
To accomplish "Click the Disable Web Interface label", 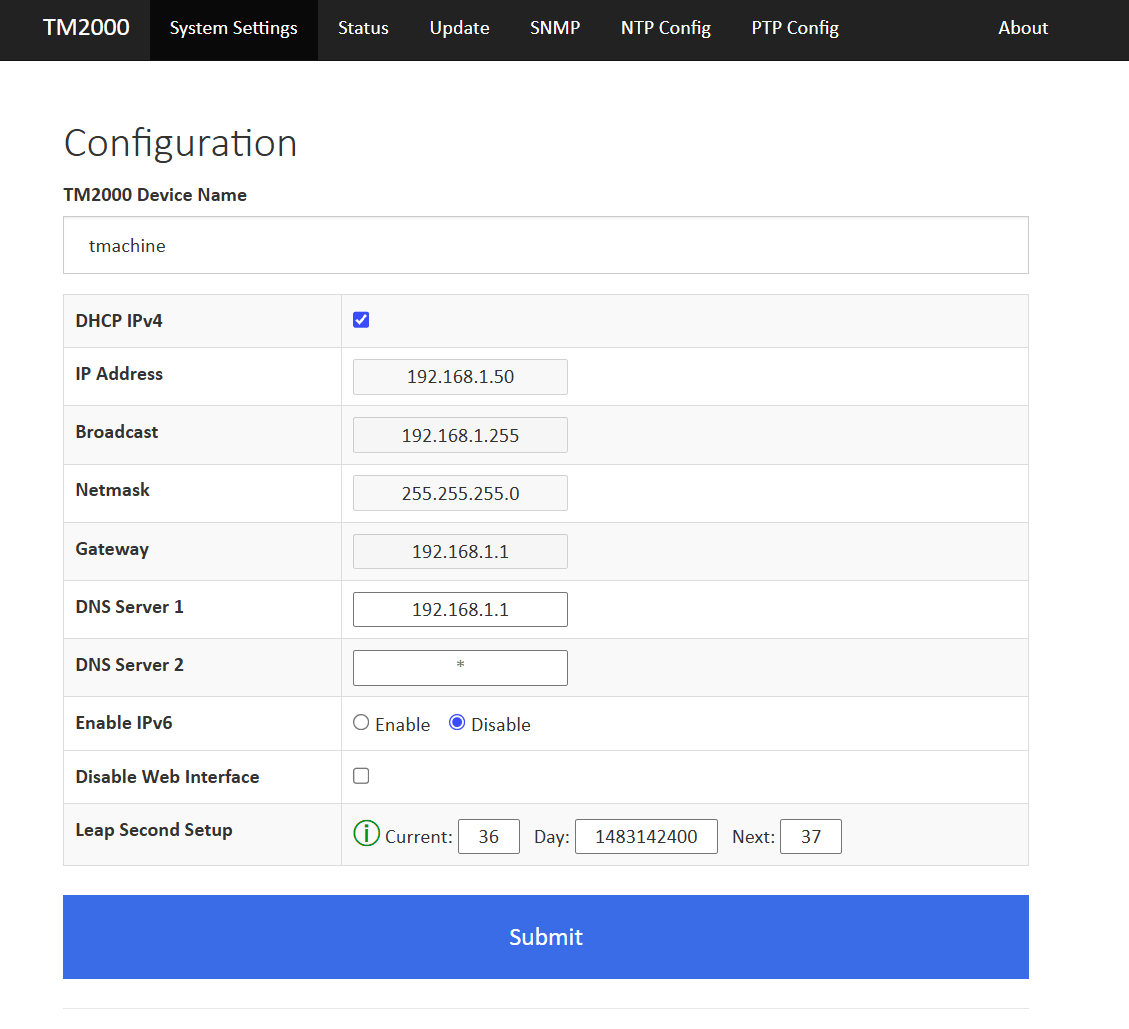I will click(x=167, y=776).
